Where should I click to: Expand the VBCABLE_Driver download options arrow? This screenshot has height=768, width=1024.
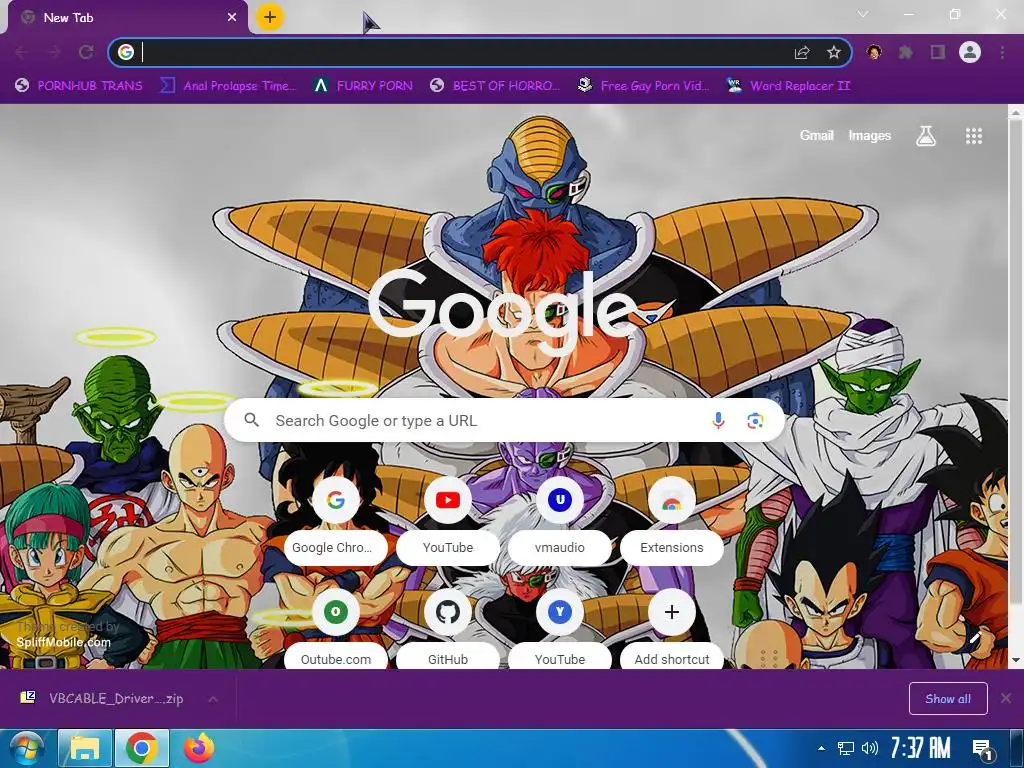point(213,699)
